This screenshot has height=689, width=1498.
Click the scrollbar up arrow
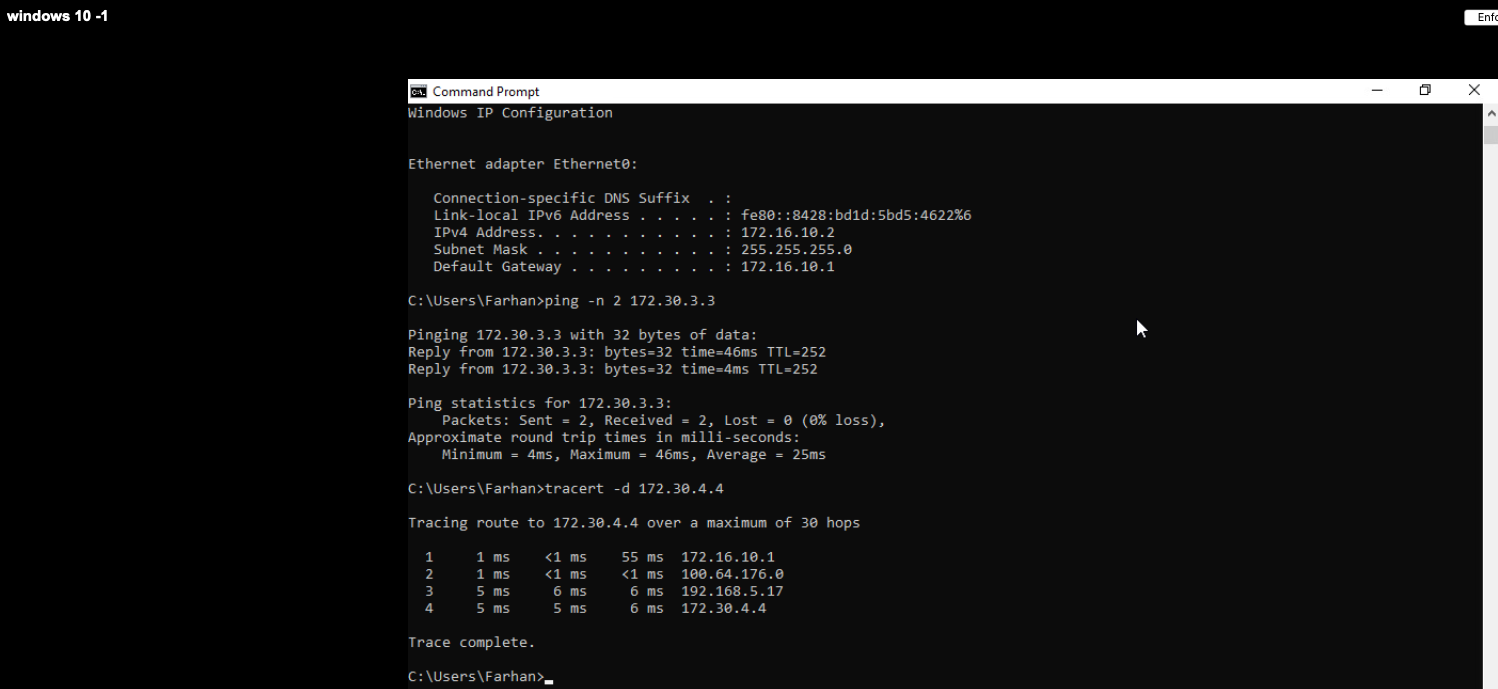pyautogui.click(x=1490, y=114)
